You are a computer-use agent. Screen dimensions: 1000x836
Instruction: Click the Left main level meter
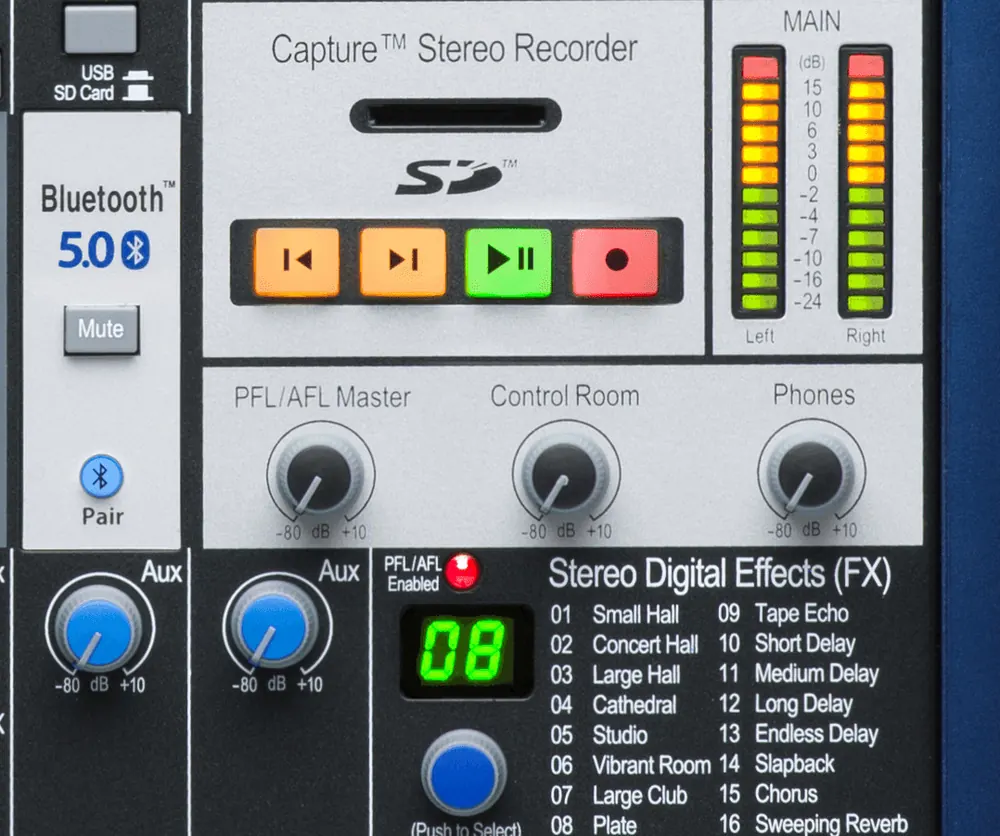[x=759, y=182]
